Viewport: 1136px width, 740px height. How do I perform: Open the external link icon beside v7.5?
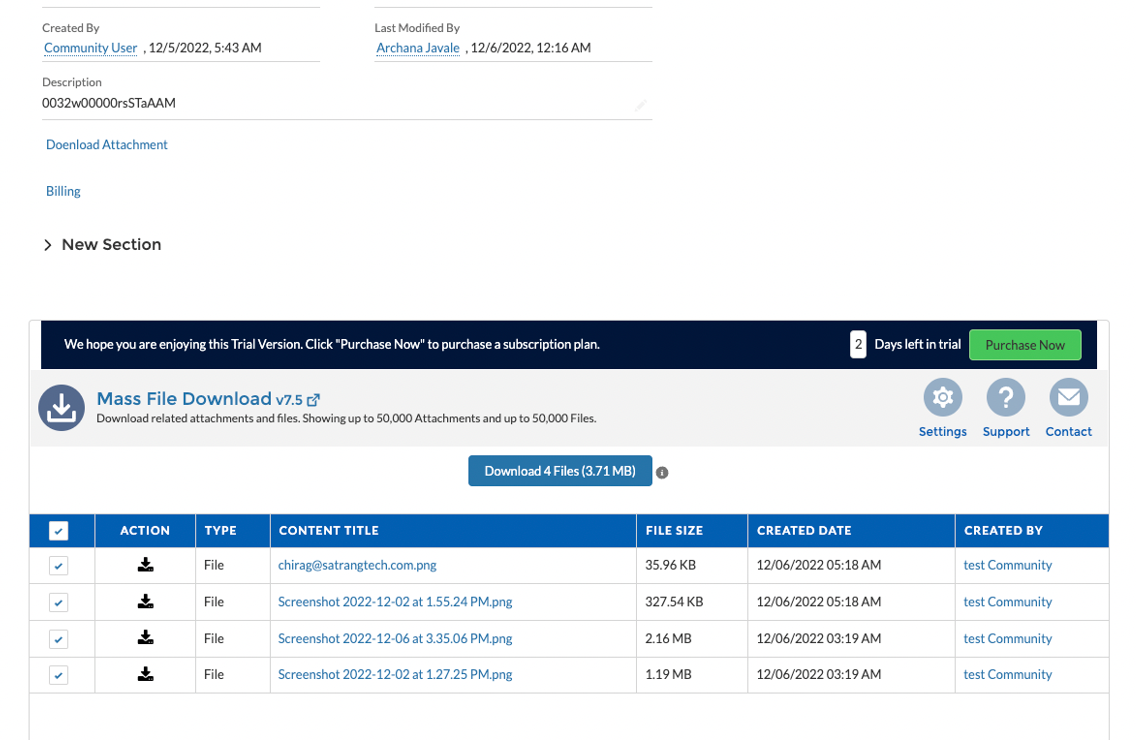(x=313, y=400)
